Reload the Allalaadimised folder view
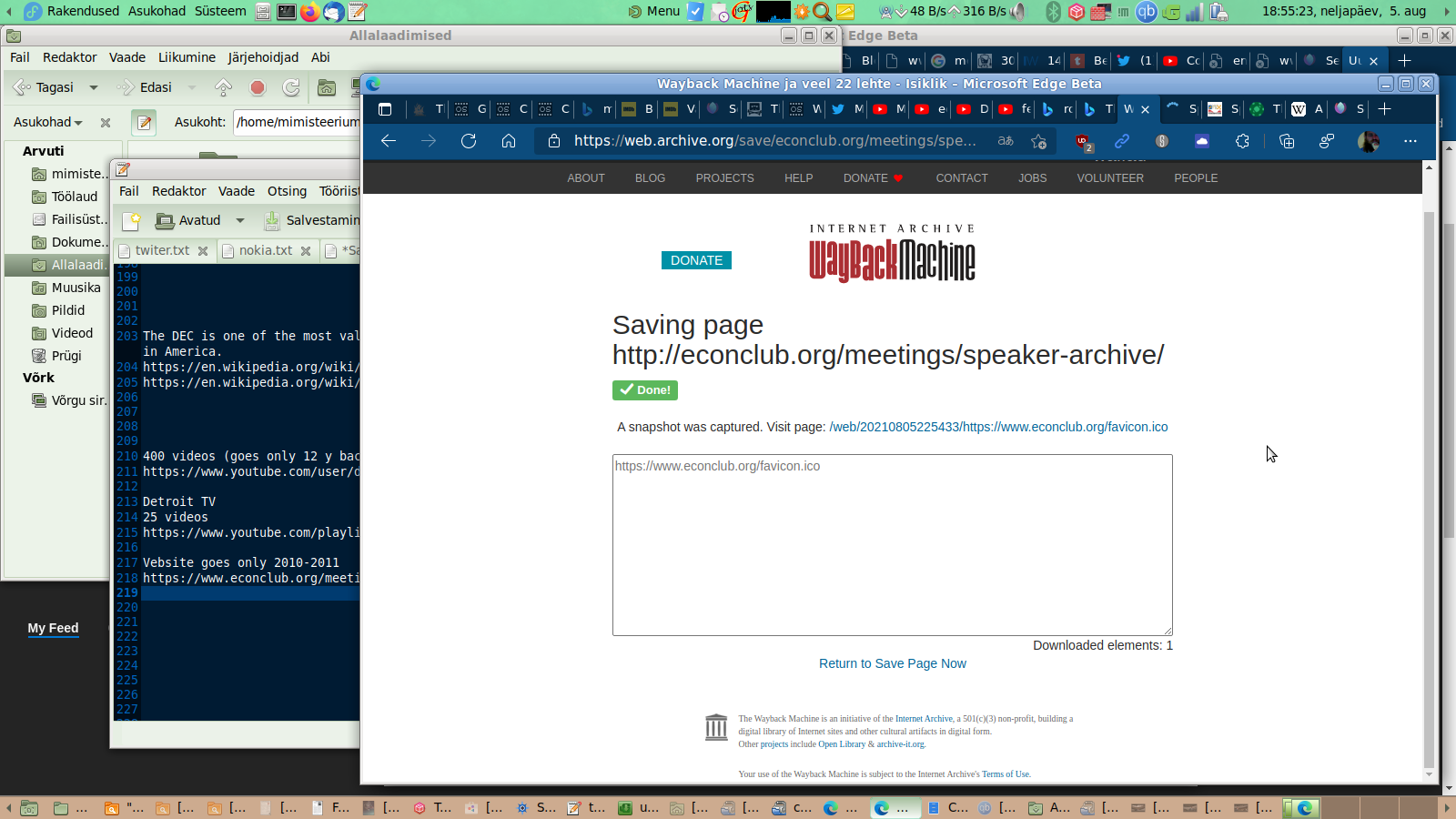Viewport: 1456px width, 819px height. [291, 87]
